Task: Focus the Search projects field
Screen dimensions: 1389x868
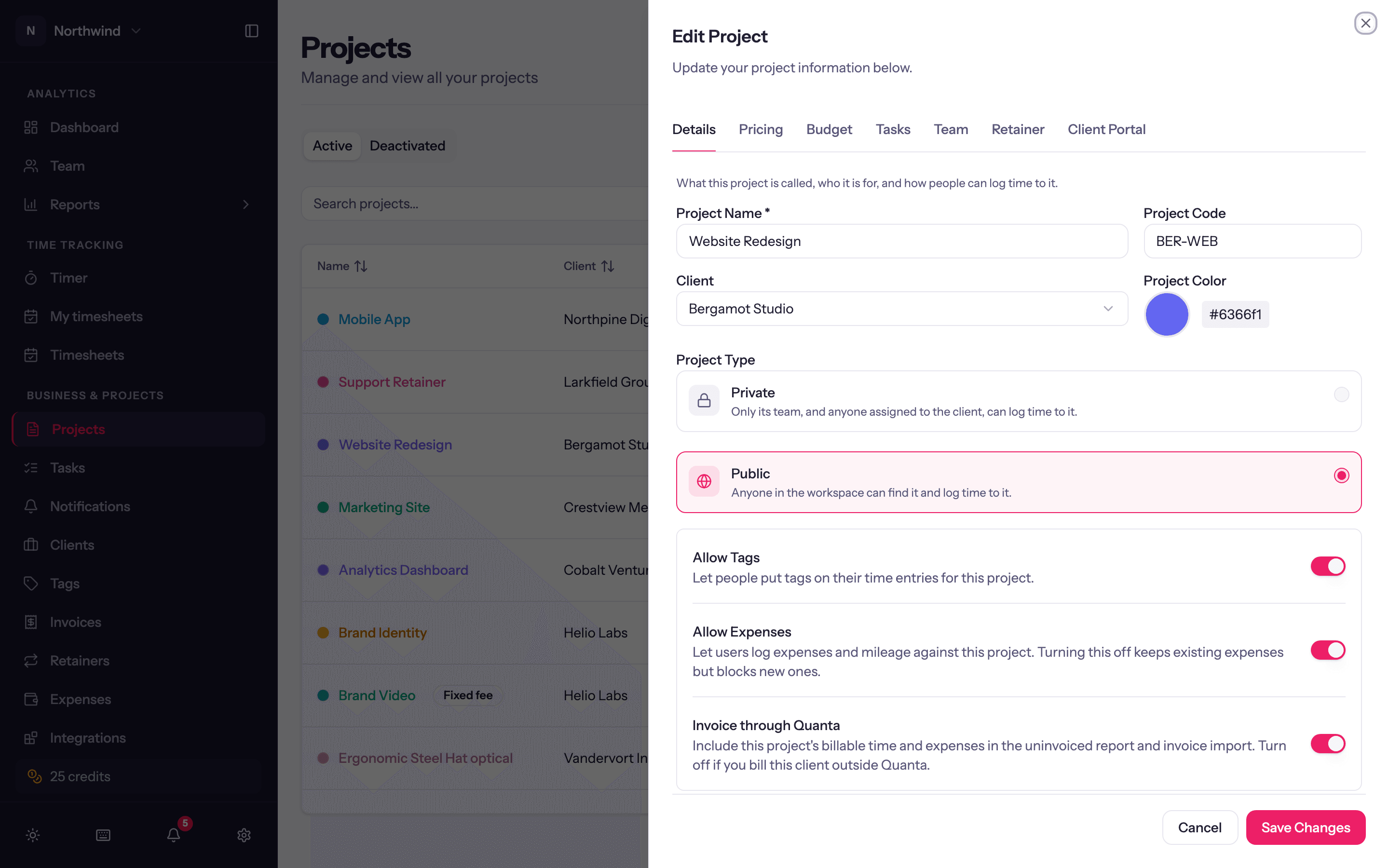Action: point(475,204)
